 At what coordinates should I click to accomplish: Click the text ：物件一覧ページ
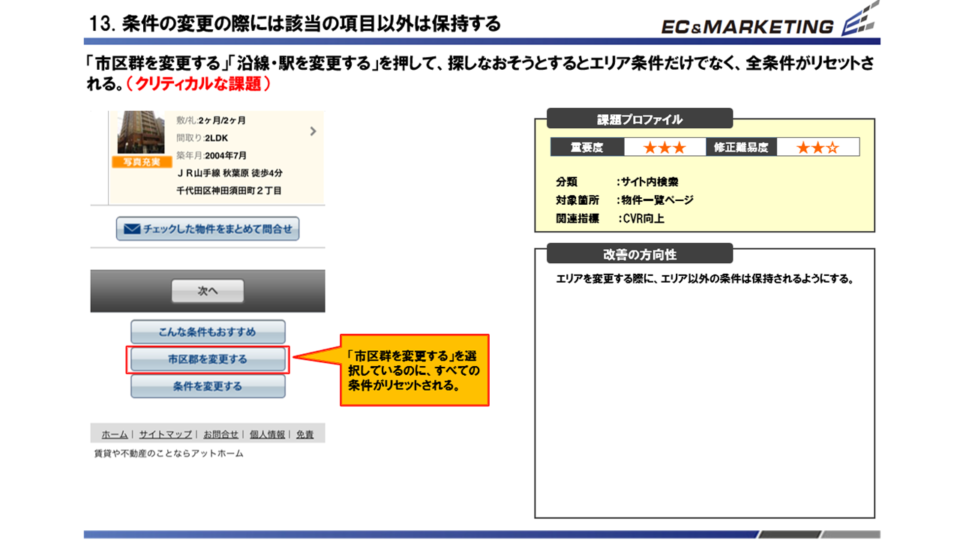click(x=655, y=200)
